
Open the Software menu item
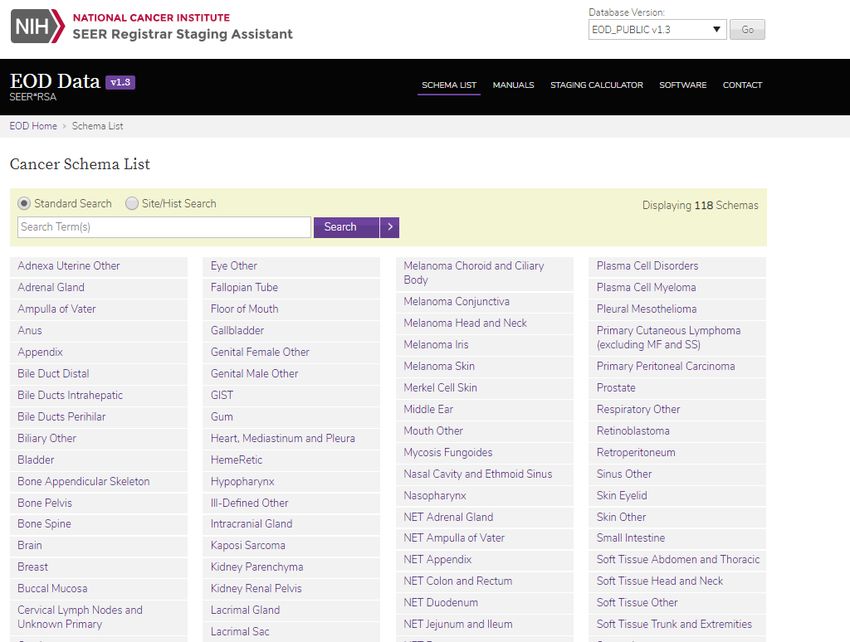click(682, 85)
